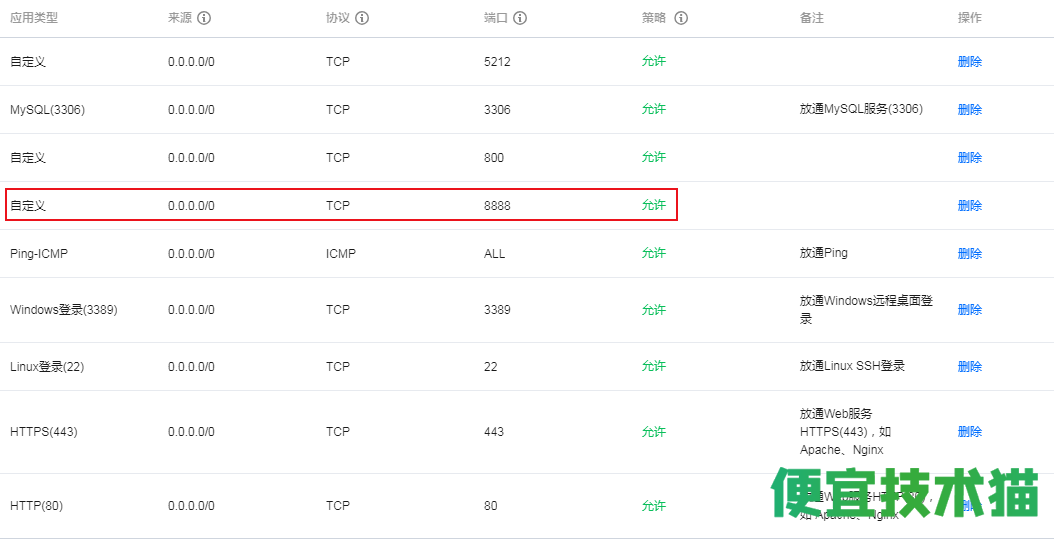Click the 放通Linux SSH登录 remark
This screenshot has width=1054, height=542.
click(x=852, y=366)
